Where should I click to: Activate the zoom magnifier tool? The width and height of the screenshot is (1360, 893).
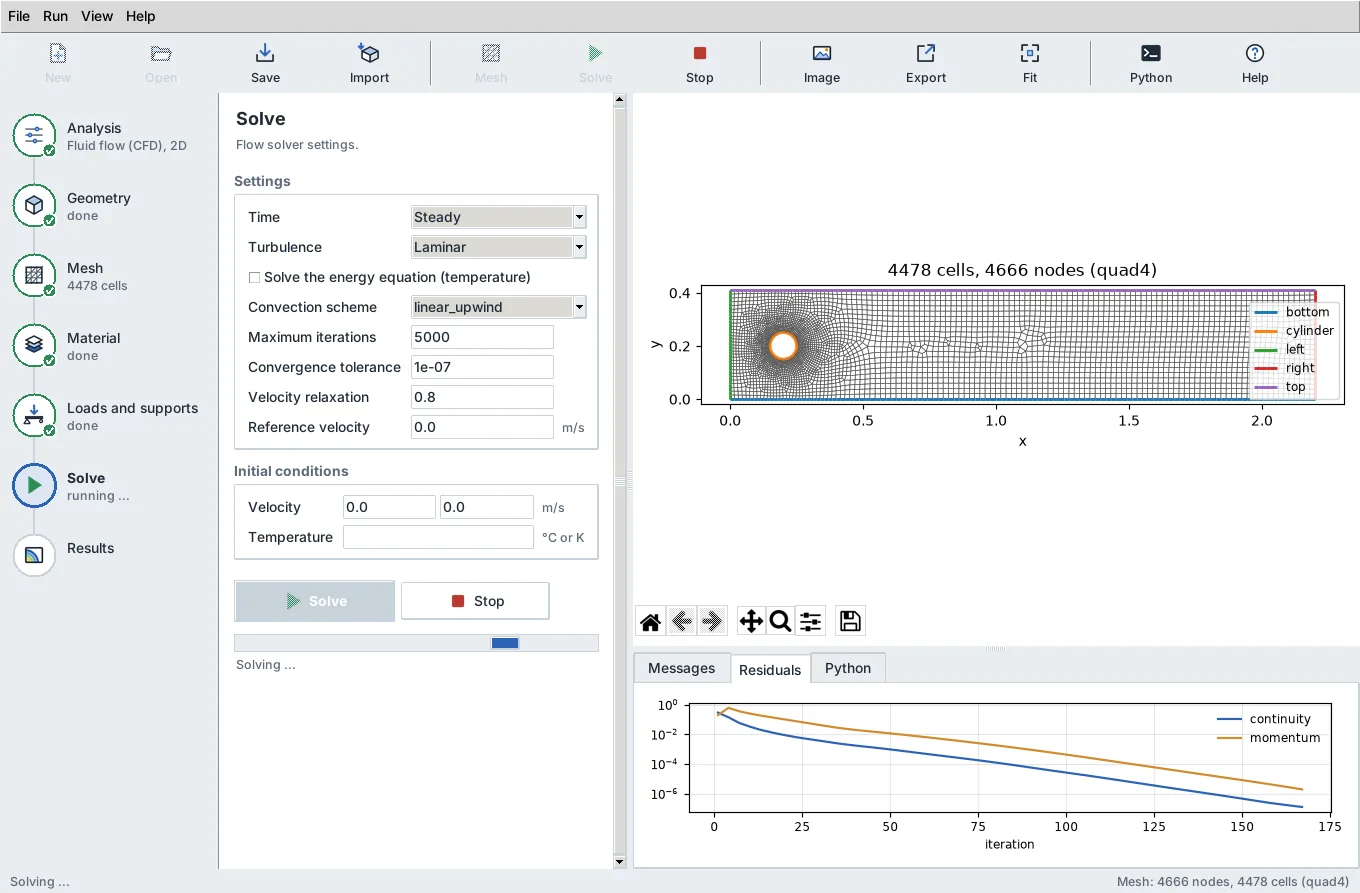(781, 621)
